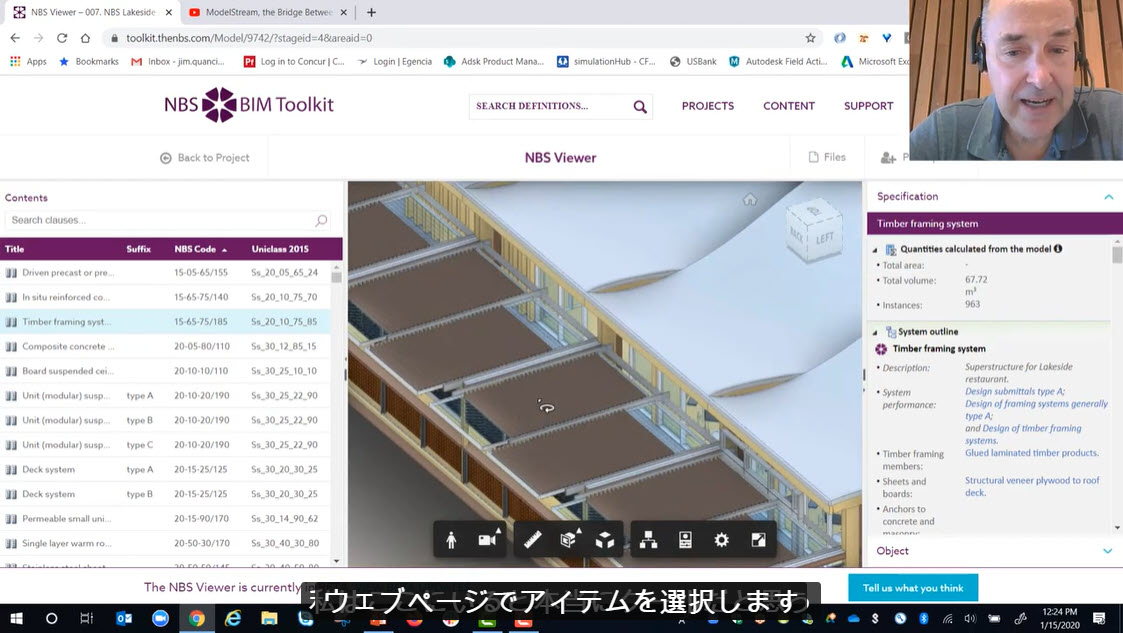The image size is (1123, 633).
Task: Collapse the System outline section
Action: point(874,332)
